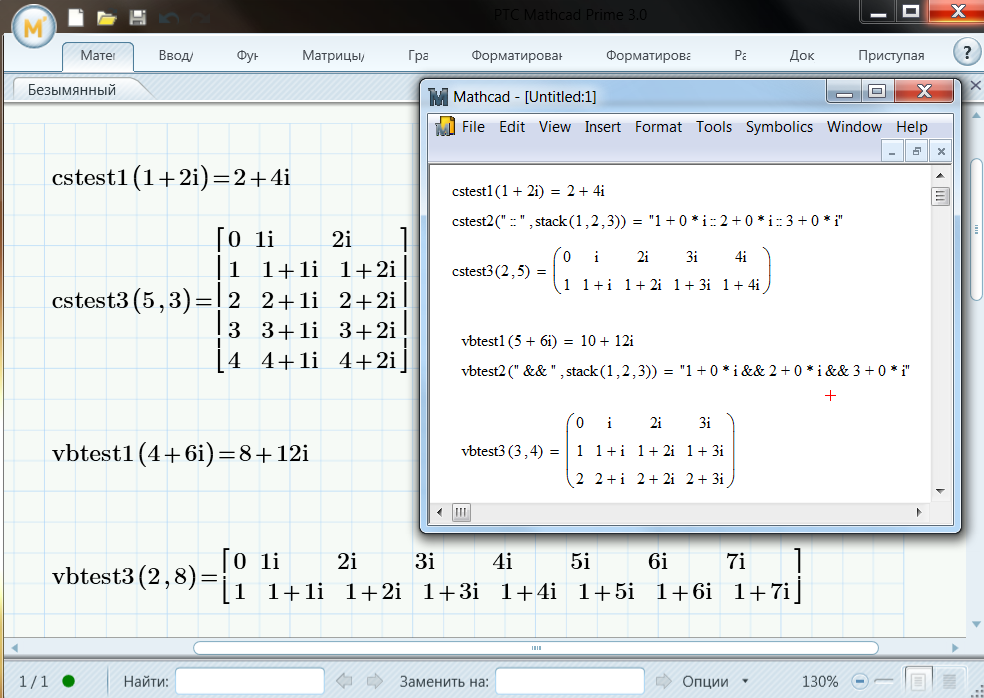984x698 pixels.
Task: Click the Заменить на input field
Action: click(569, 681)
